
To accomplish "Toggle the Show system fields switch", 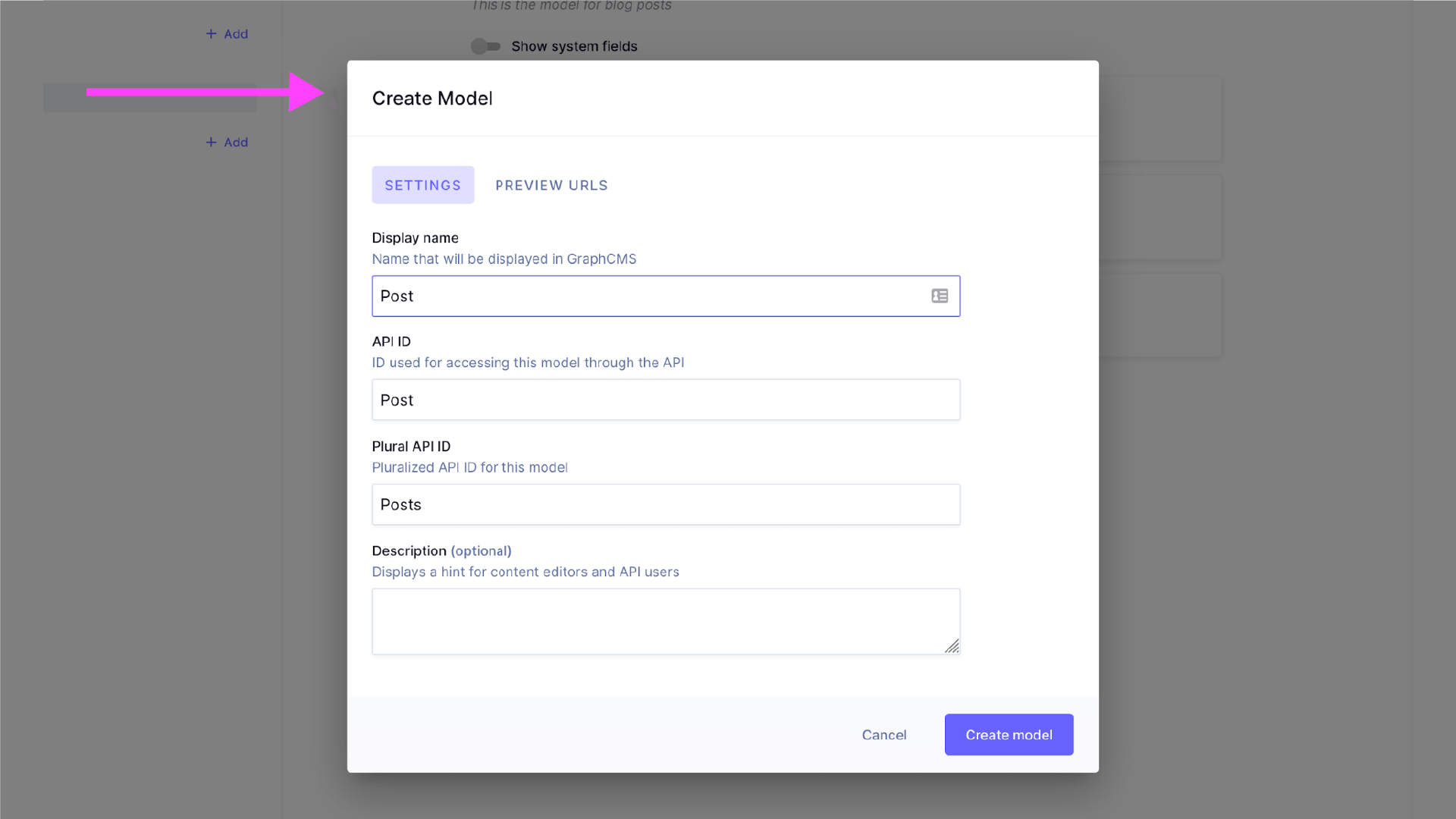I will coord(485,46).
